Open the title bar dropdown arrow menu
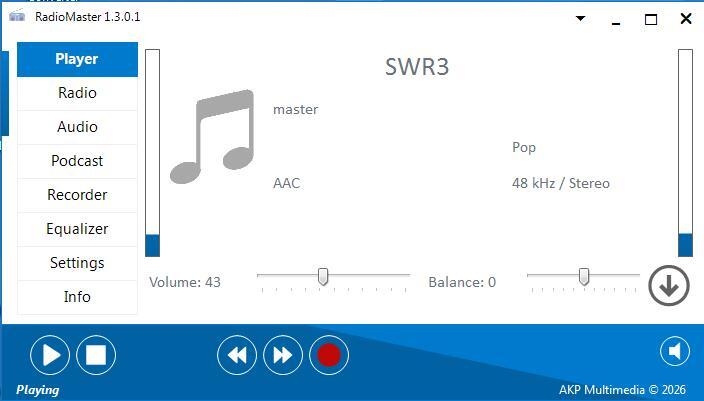Screen dimensions: 704x401 [581, 18]
